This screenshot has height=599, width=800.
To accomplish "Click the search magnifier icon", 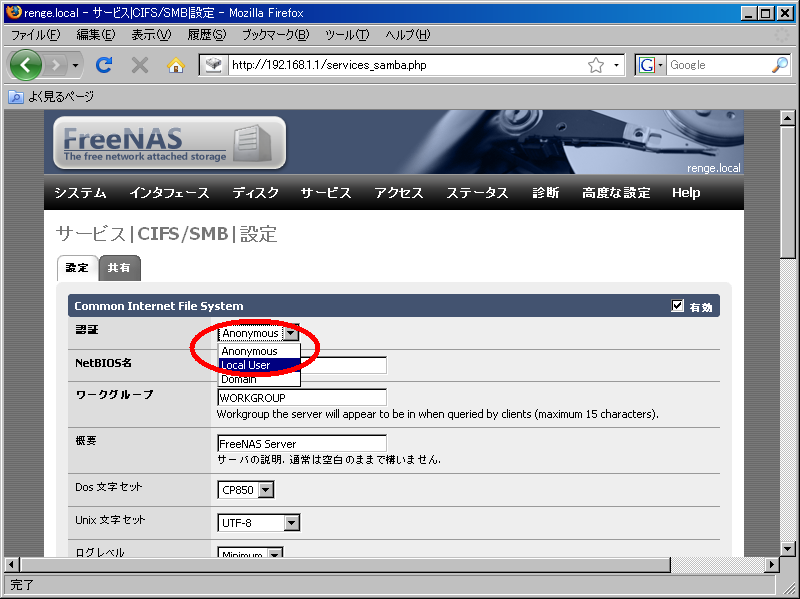I will (780, 65).
